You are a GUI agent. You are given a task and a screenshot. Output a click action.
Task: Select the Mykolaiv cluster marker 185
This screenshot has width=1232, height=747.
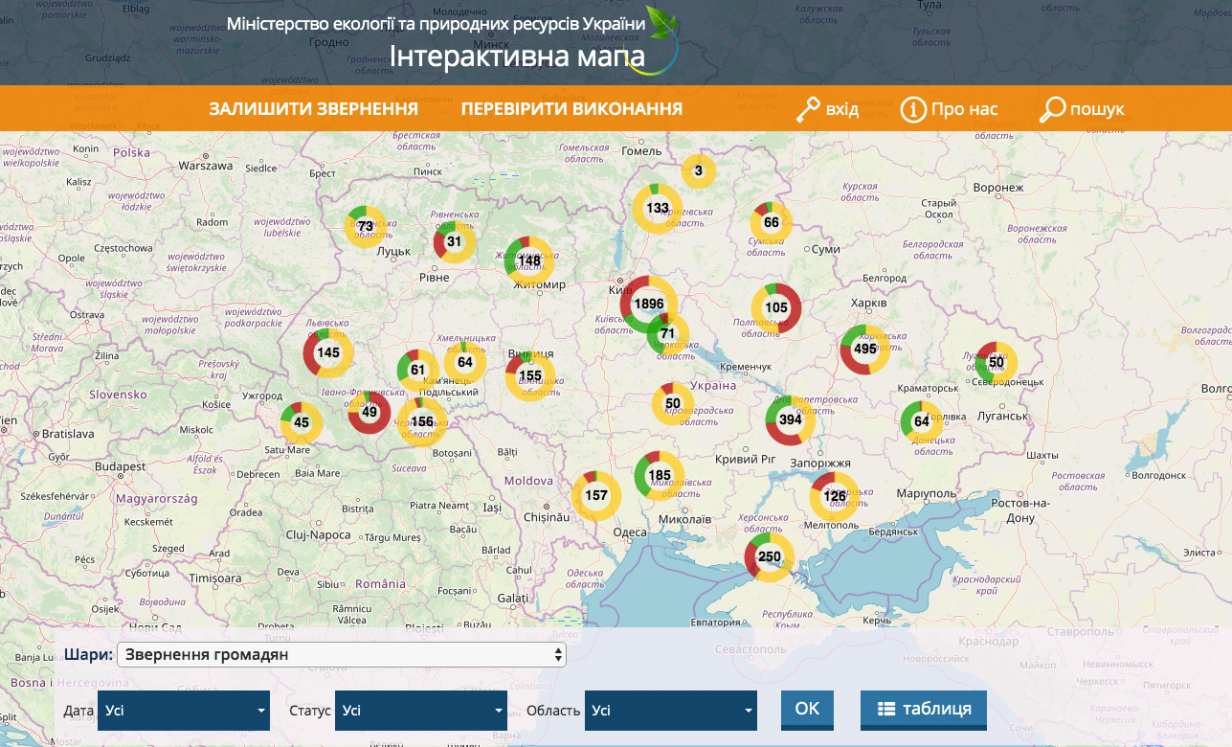(x=659, y=476)
